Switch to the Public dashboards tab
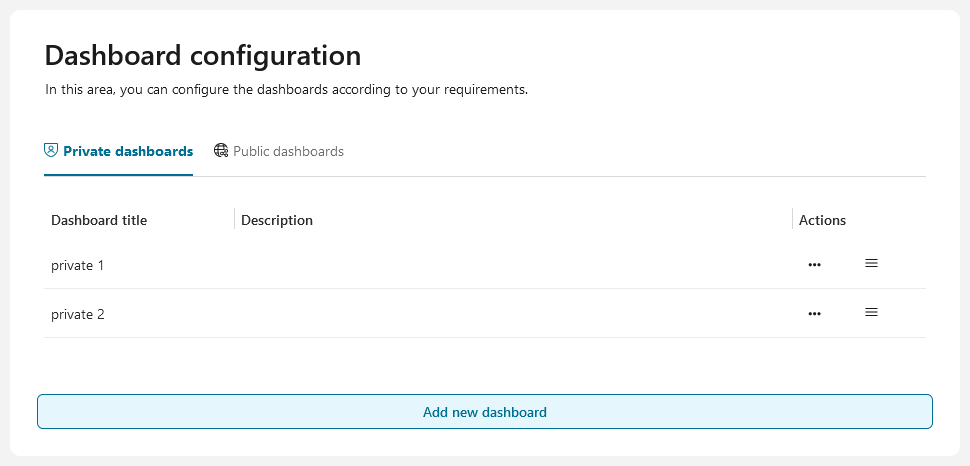 click(x=288, y=152)
